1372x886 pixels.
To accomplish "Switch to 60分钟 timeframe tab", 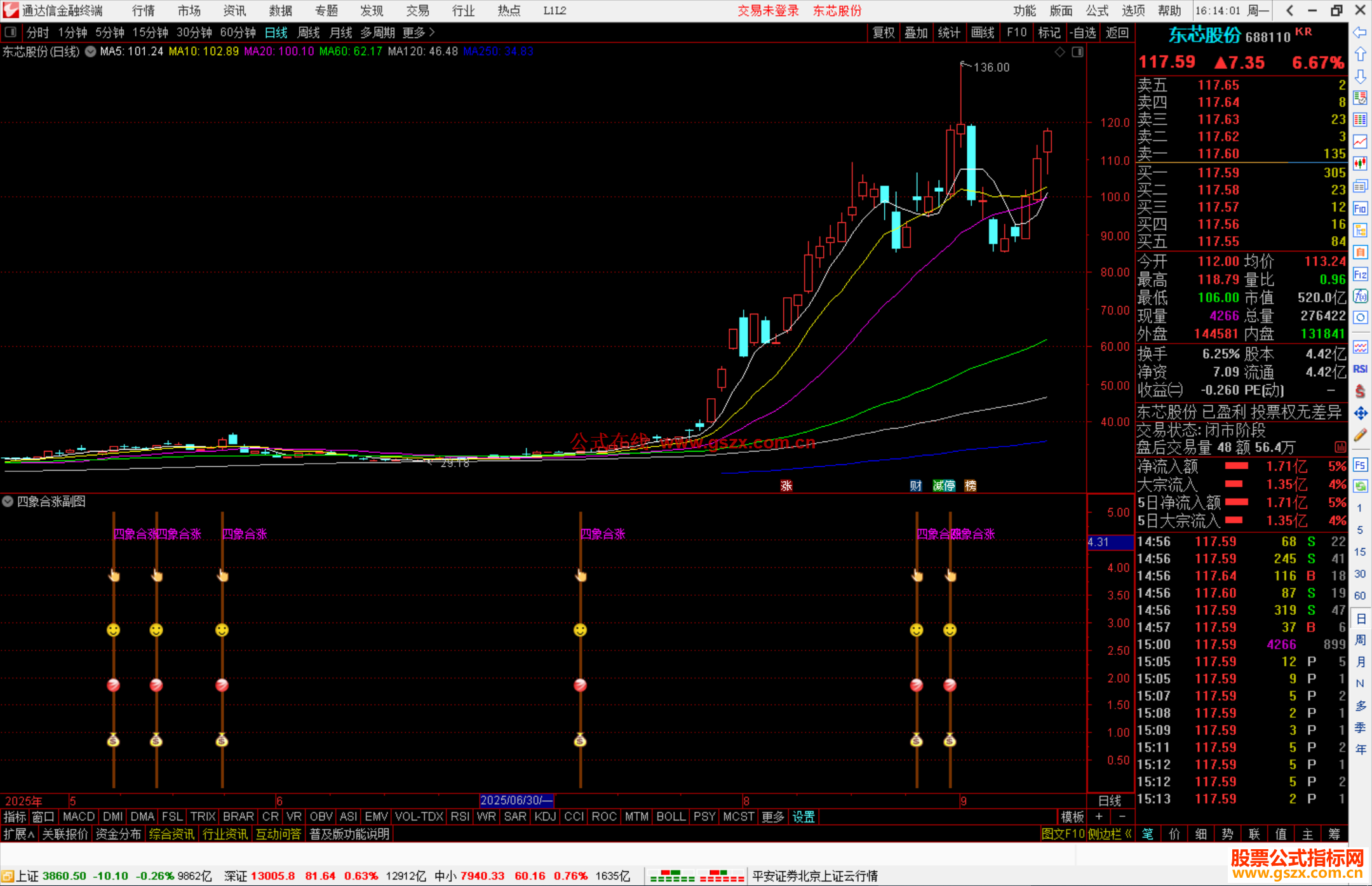I will (238, 32).
